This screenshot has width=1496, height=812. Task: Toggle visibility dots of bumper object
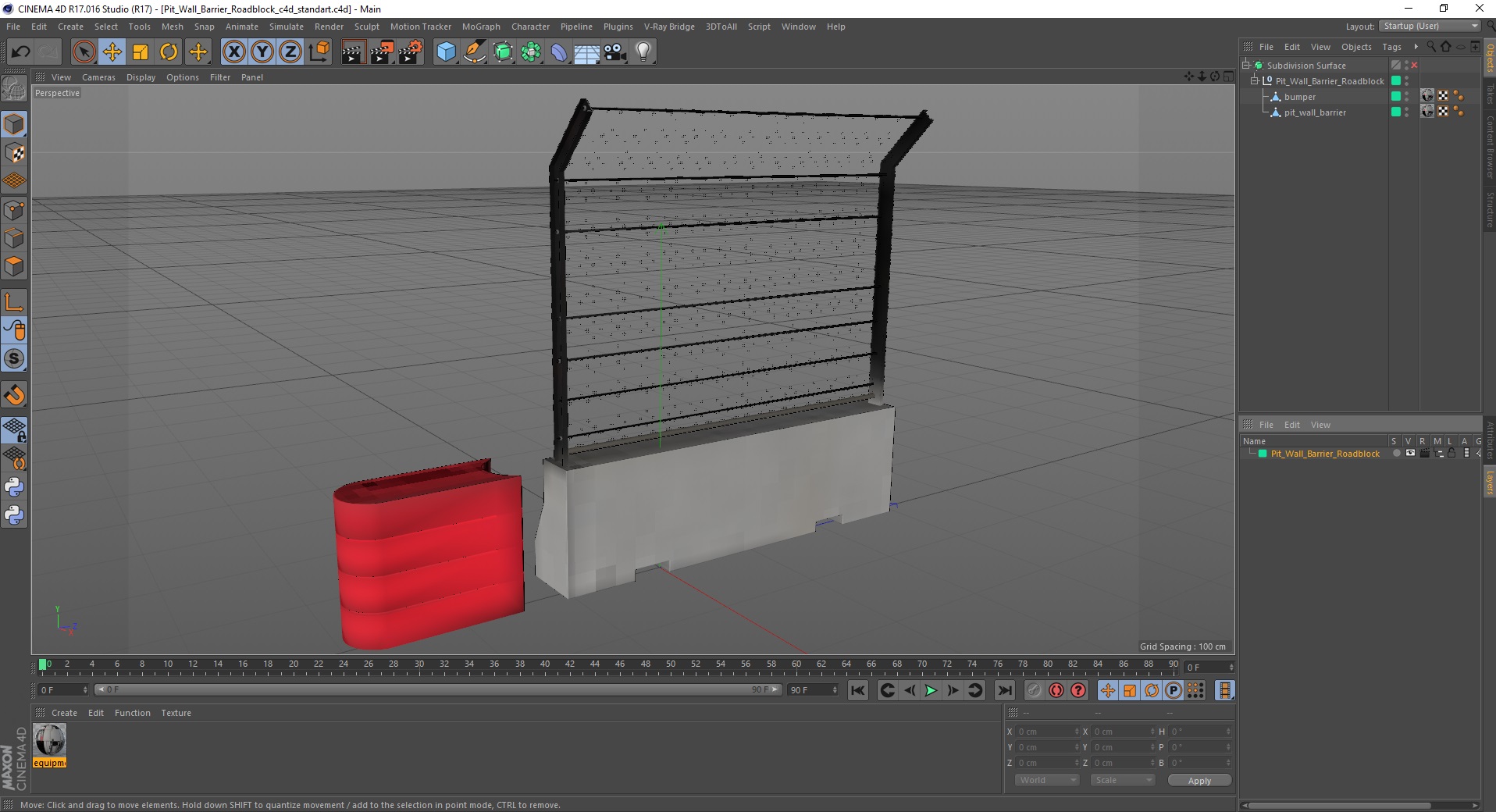pyautogui.click(x=1407, y=97)
